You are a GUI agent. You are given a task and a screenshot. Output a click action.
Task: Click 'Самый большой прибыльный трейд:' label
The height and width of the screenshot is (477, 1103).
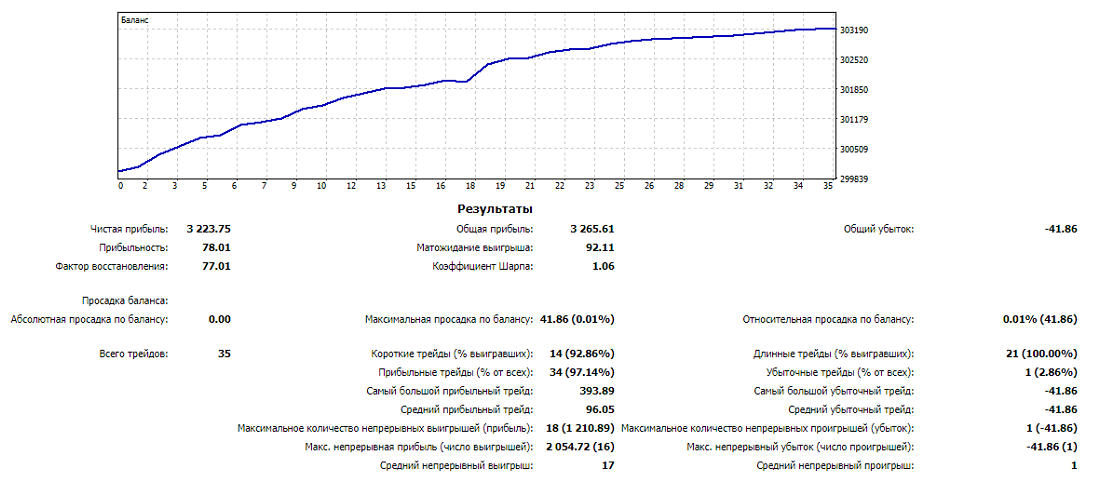(450, 391)
